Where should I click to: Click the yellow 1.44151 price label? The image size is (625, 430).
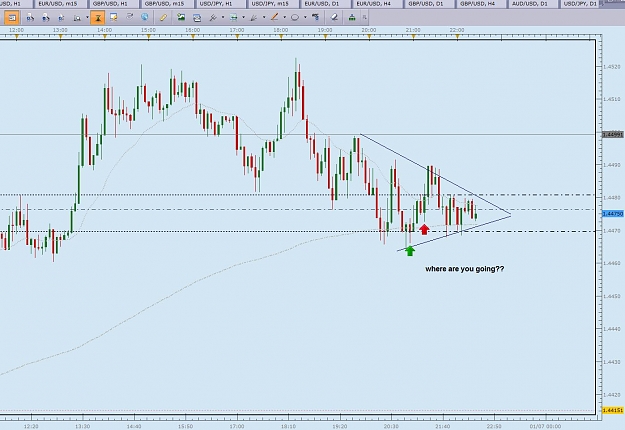coord(612,410)
